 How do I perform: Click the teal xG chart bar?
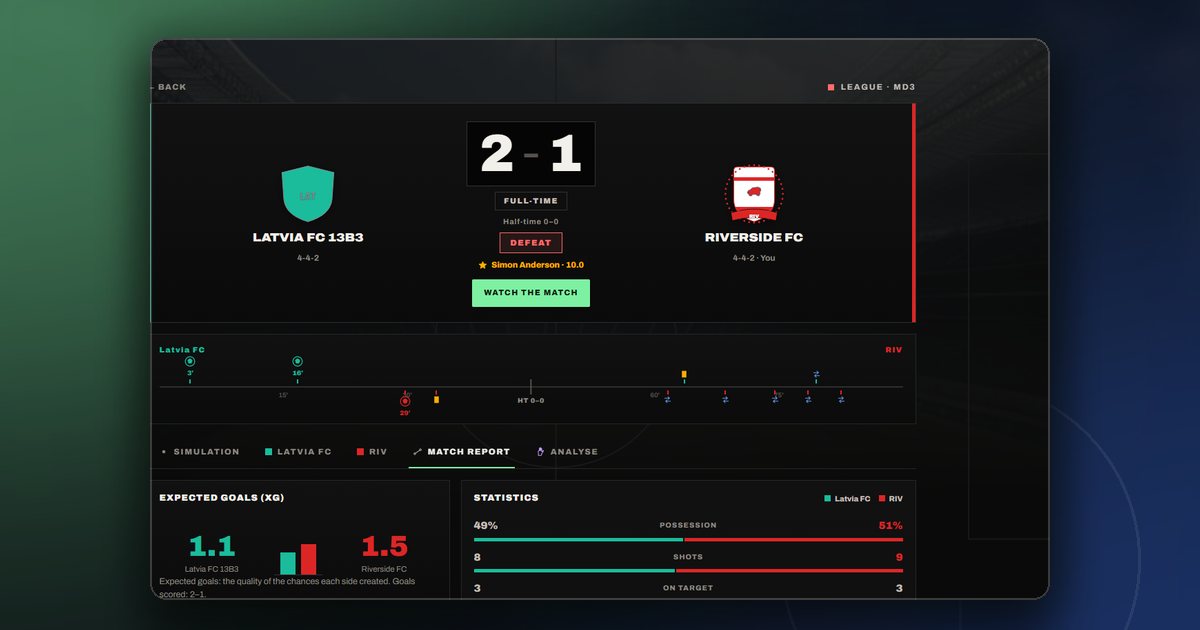click(288, 563)
